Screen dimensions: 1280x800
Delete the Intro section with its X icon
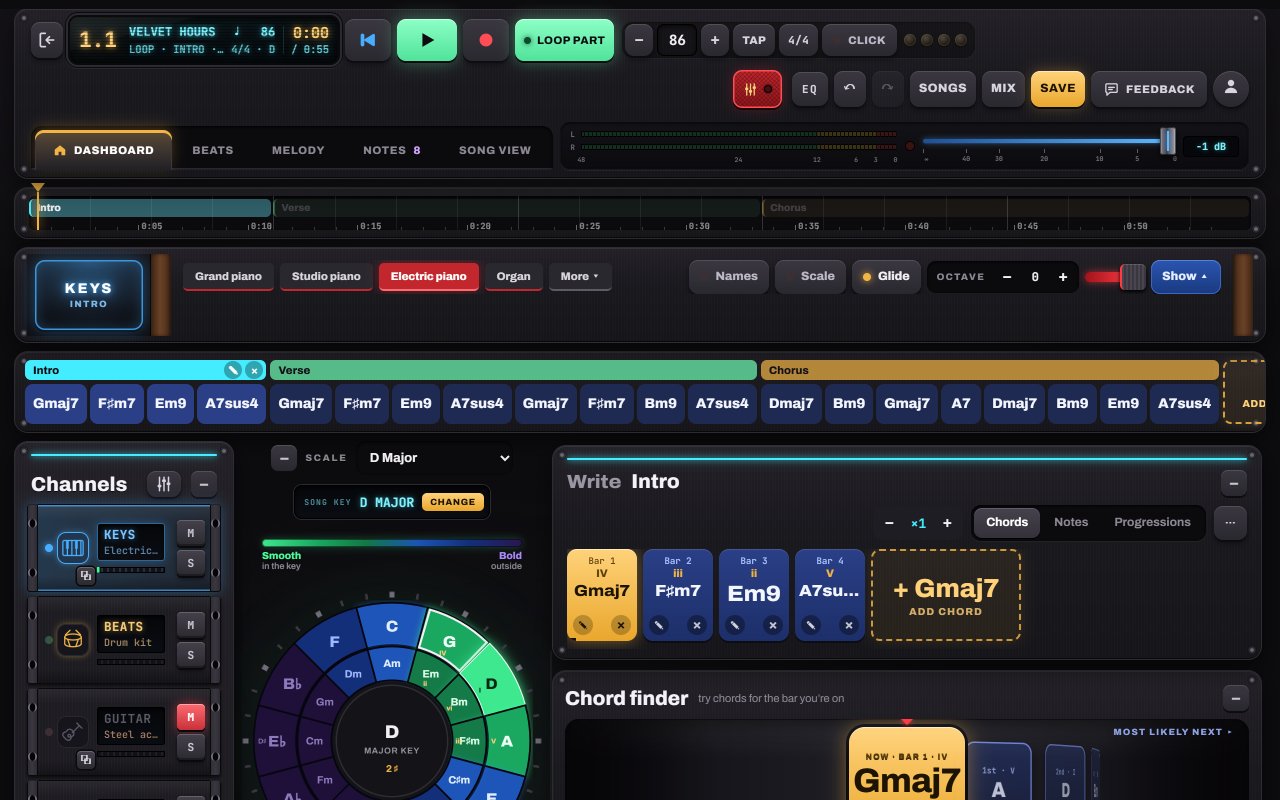click(x=254, y=370)
